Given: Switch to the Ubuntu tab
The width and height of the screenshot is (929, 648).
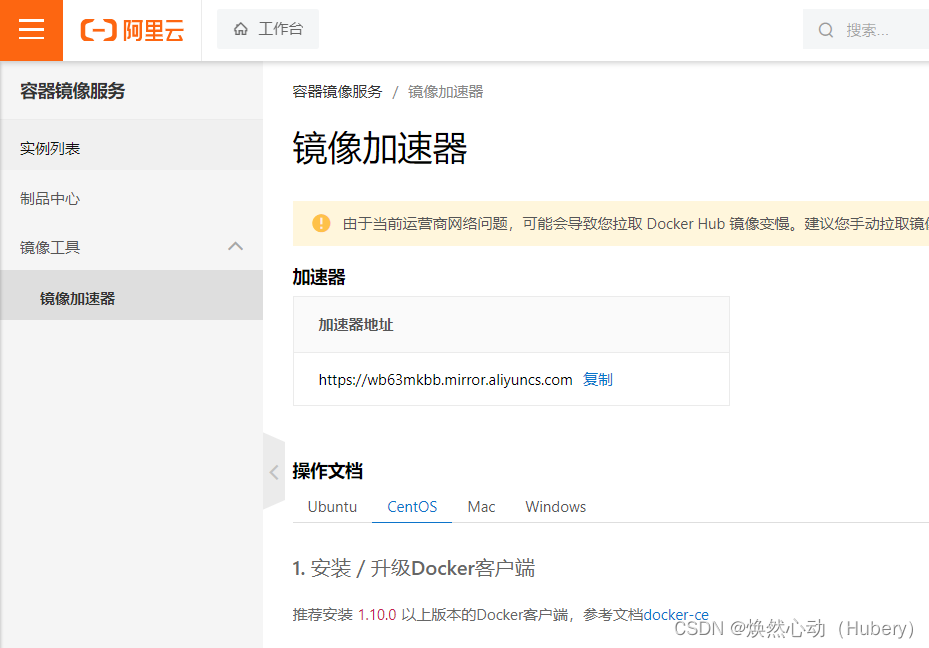Looking at the screenshot, I should 332,507.
